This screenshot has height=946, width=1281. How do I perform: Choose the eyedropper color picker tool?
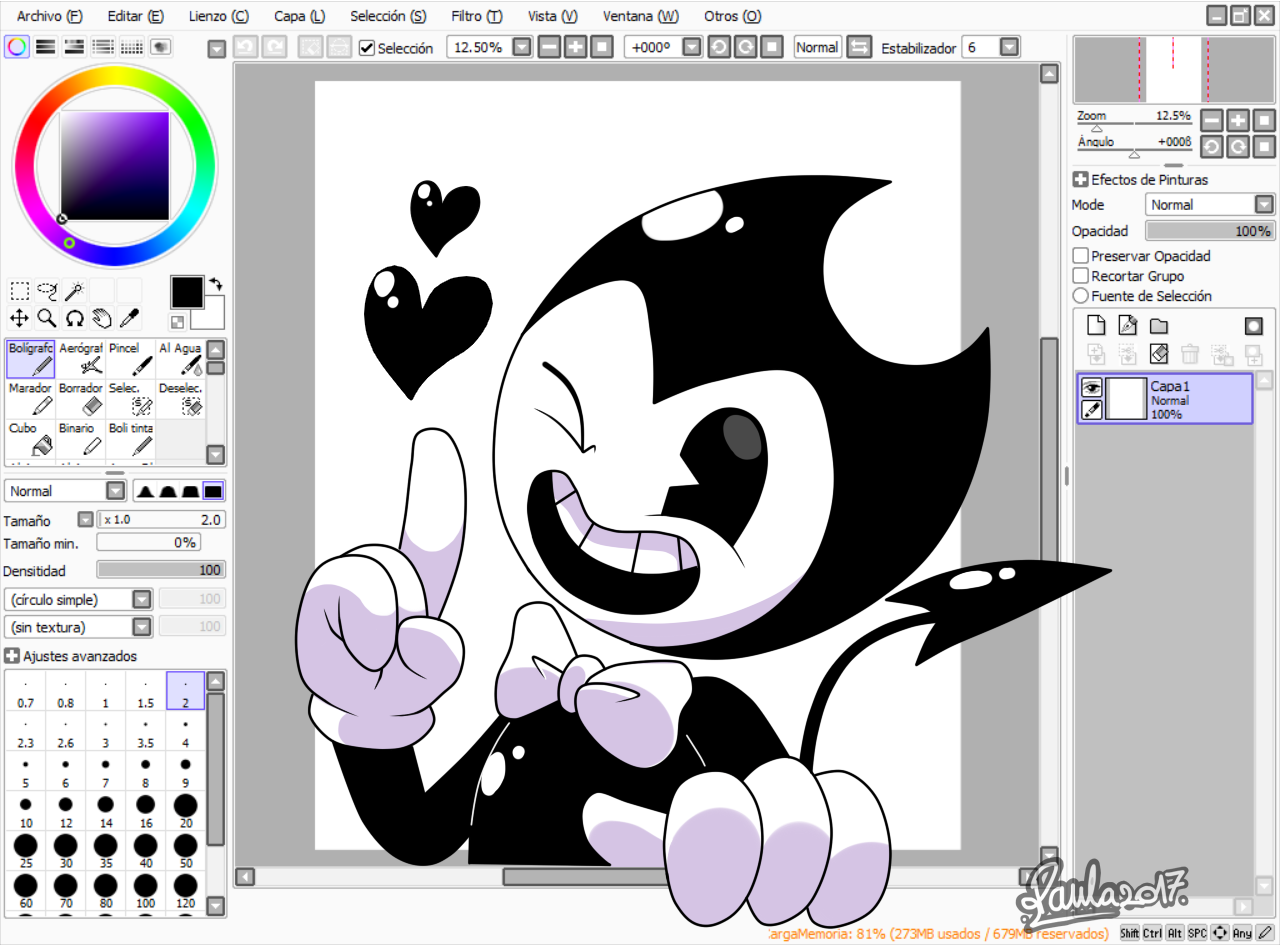click(129, 318)
